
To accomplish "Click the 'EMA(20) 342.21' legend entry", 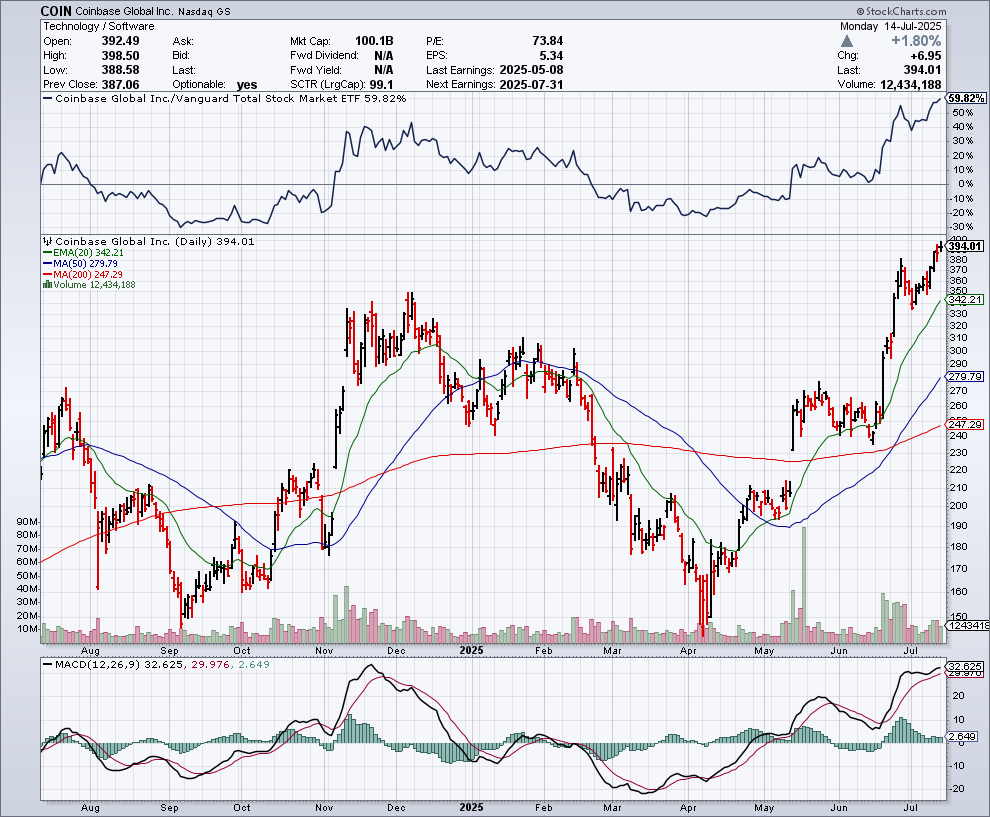I will pyautogui.click(x=88, y=253).
